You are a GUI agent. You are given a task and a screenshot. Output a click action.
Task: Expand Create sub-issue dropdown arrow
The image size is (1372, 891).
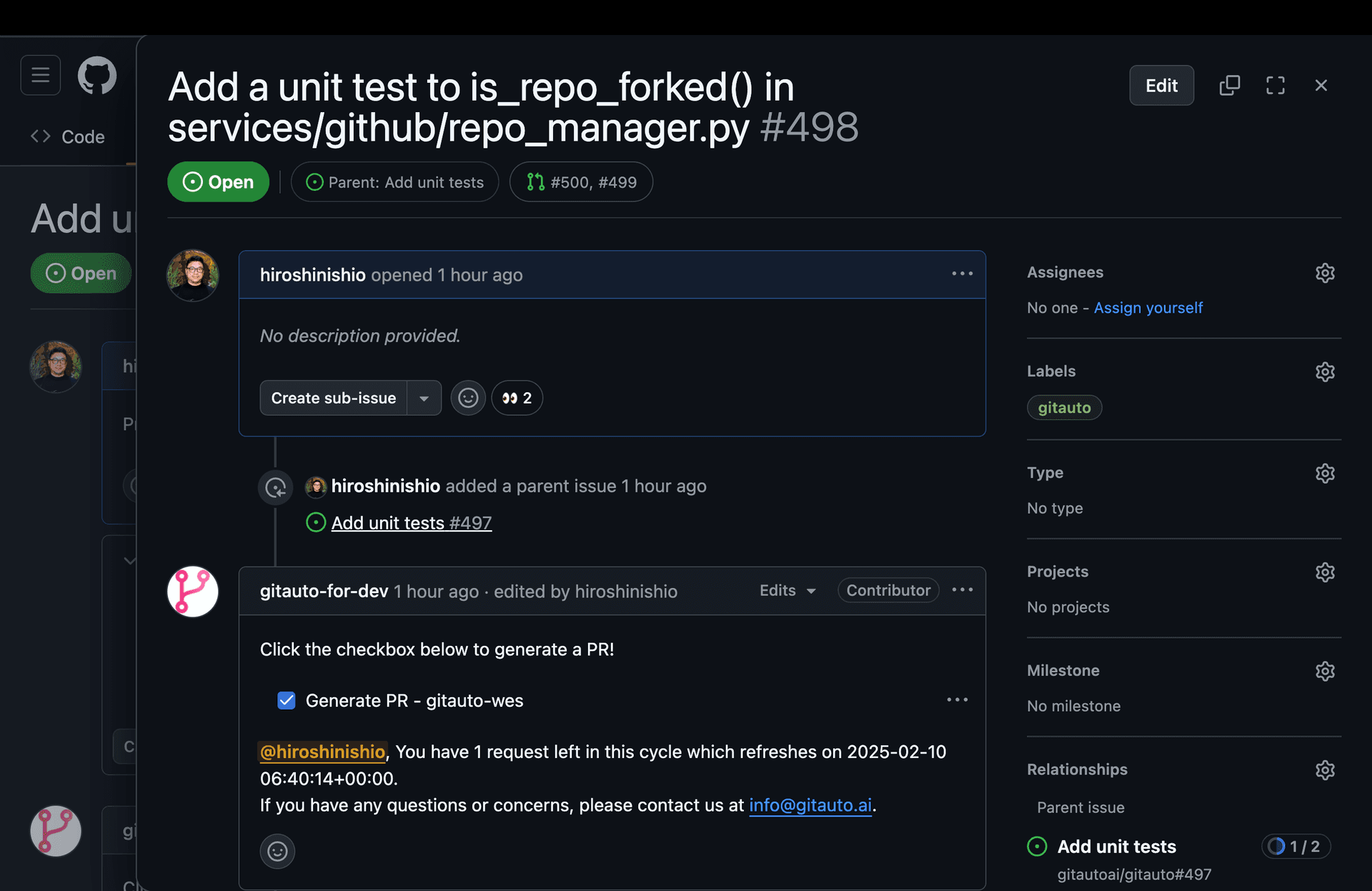point(424,398)
